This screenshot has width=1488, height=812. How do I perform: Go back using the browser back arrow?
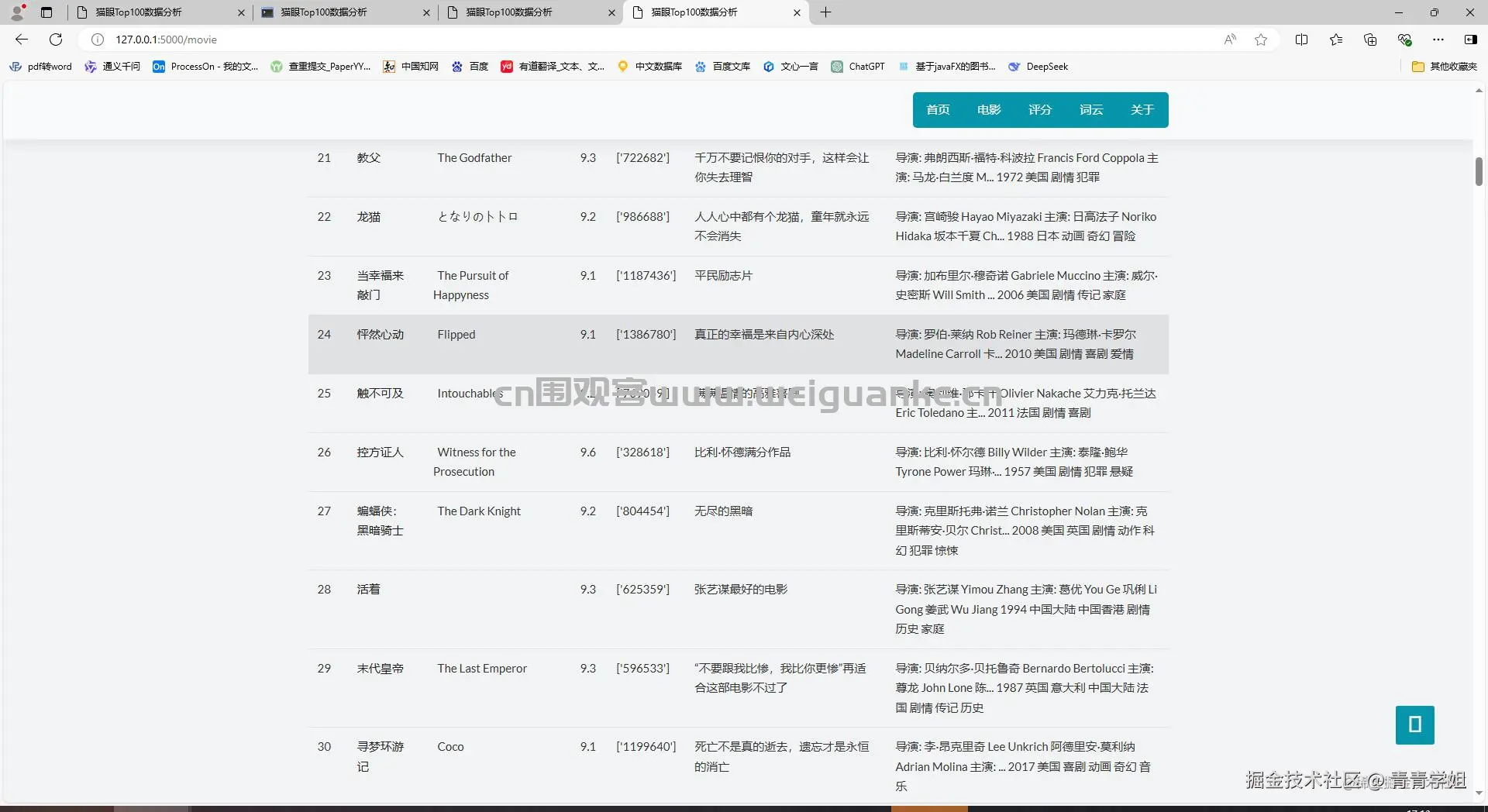(22, 40)
